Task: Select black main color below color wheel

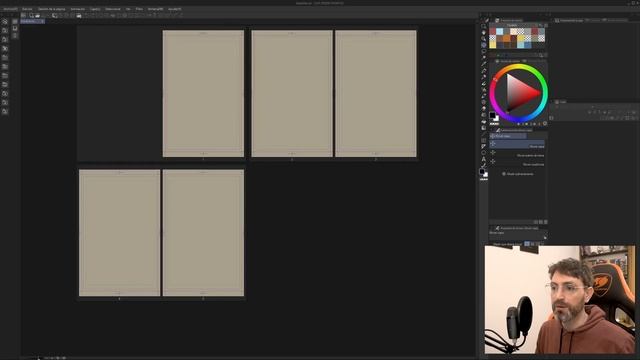Action: click(492, 115)
